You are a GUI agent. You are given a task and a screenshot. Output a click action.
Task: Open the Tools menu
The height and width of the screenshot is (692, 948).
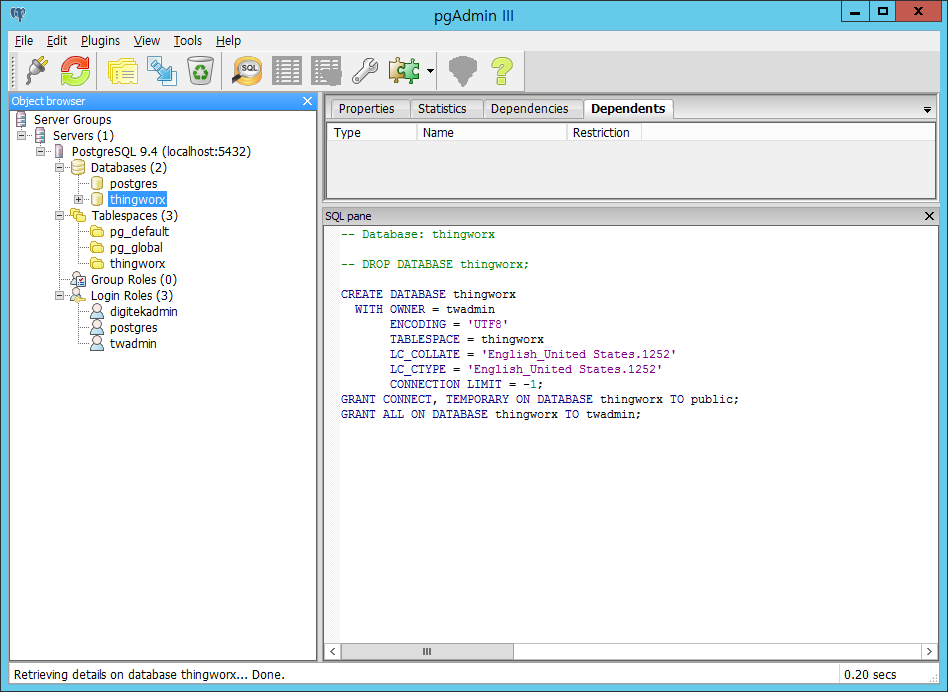click(187, 40)
